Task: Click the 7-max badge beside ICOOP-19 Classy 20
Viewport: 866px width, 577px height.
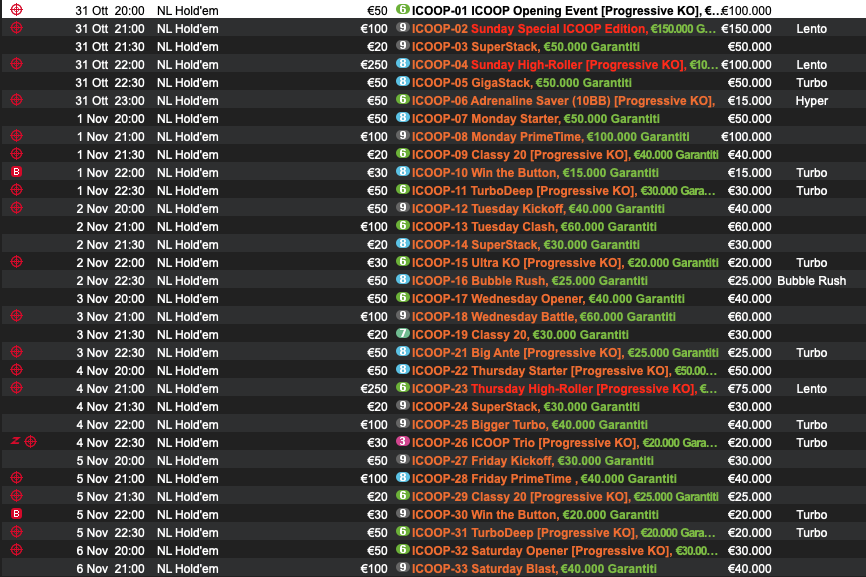Action: click(403, 334)
